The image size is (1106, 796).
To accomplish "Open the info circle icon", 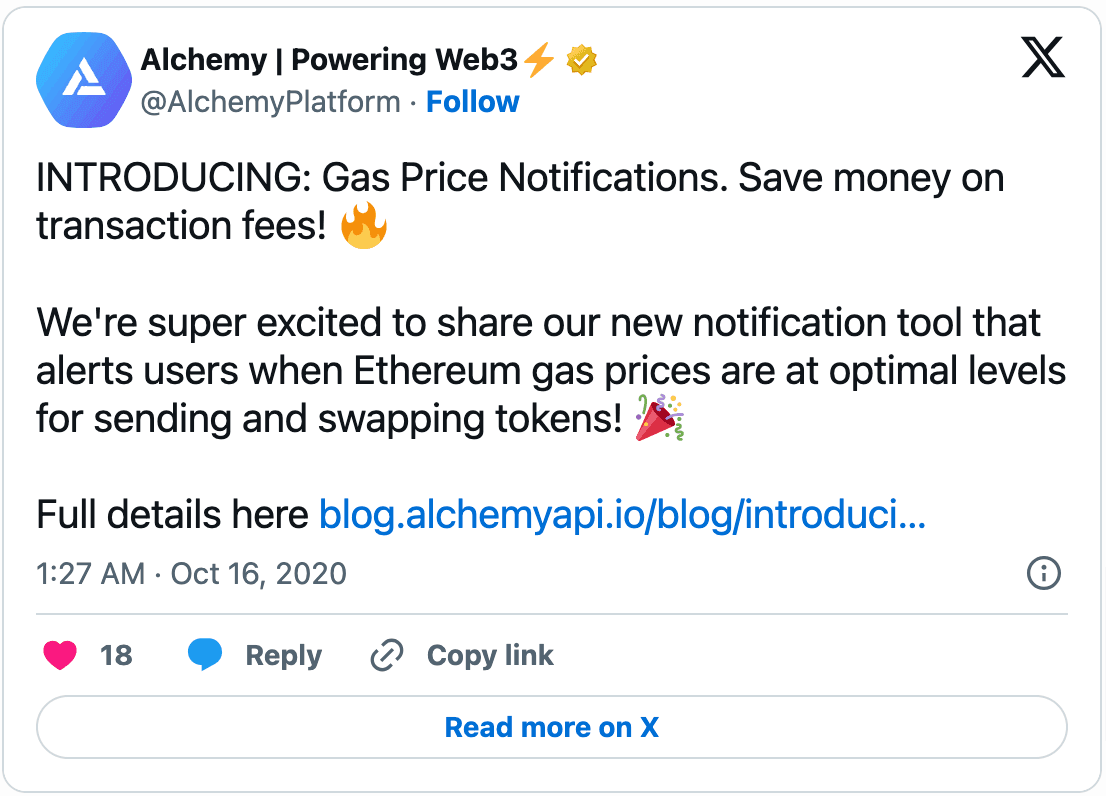I will (1043, 573).
